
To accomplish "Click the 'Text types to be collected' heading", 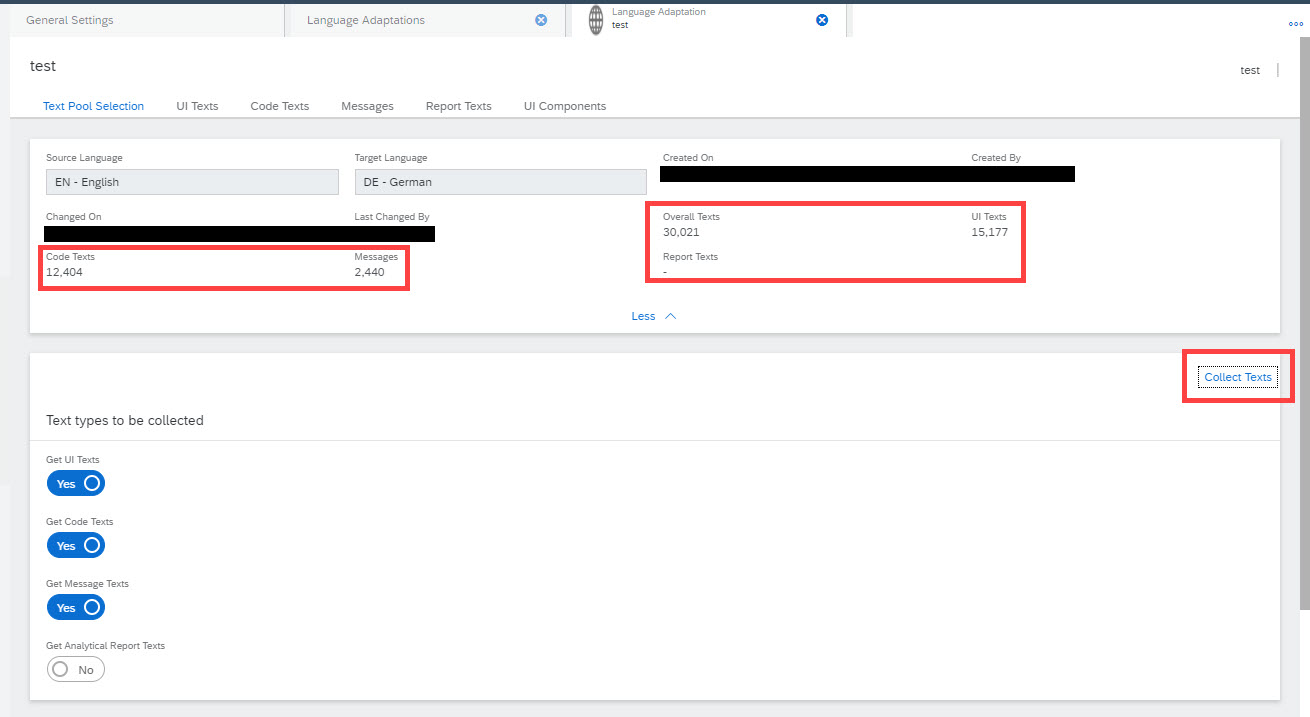I will [x=125, y=421].
